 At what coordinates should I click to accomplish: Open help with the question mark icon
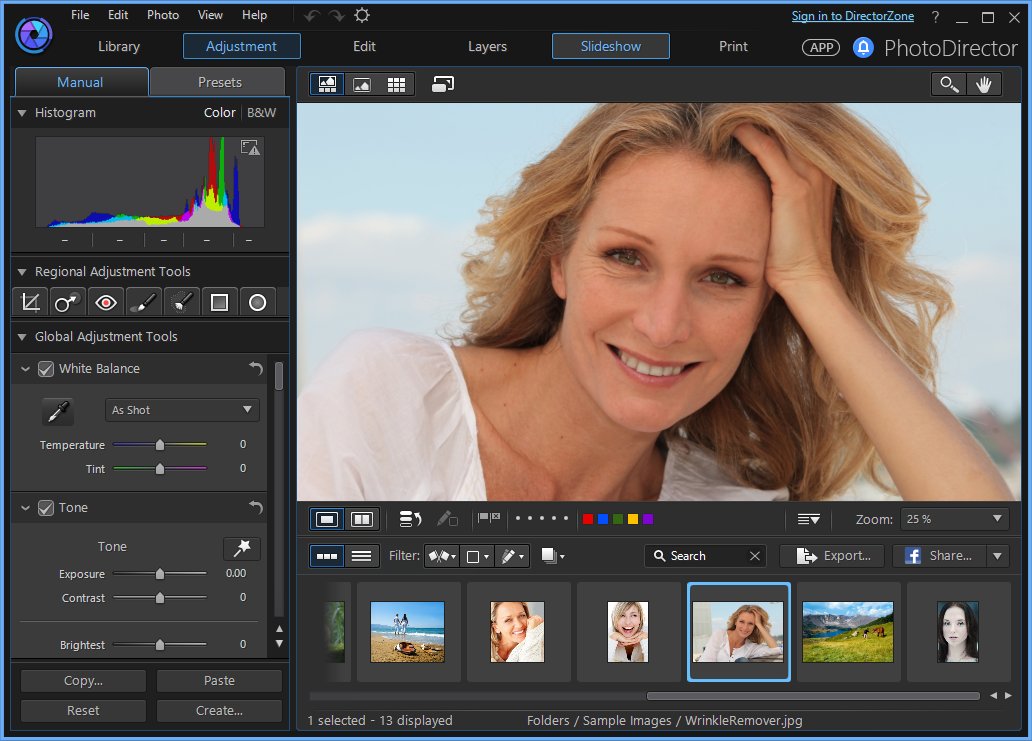pyautogui.click(x=935, y=17)
